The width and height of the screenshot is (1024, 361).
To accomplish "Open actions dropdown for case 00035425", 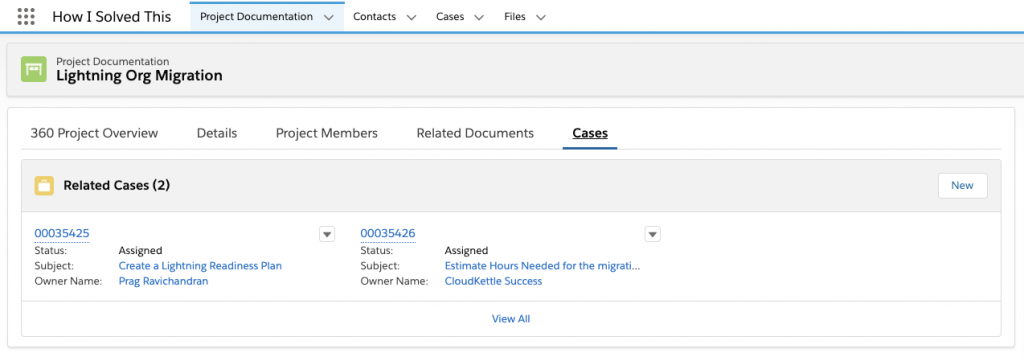I will [327, 234].
